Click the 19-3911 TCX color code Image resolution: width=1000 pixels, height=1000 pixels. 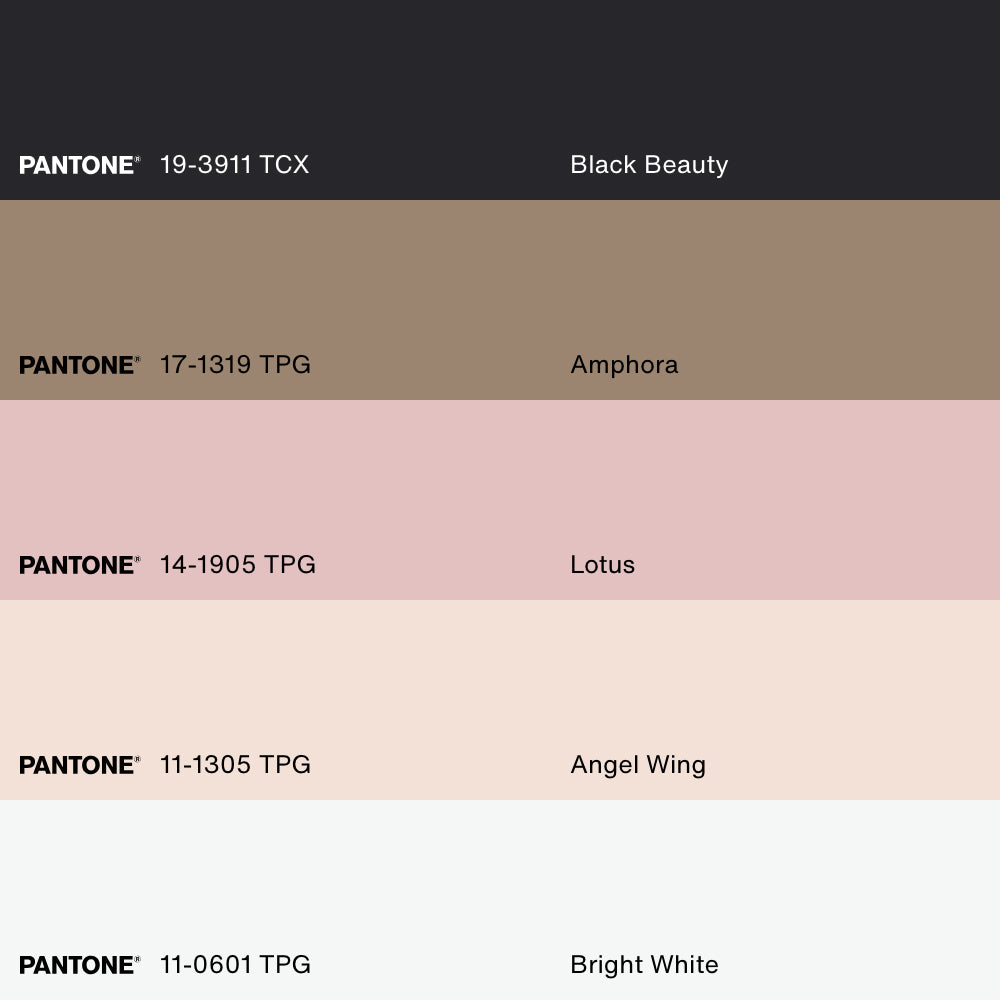click(x=234, y=165)
